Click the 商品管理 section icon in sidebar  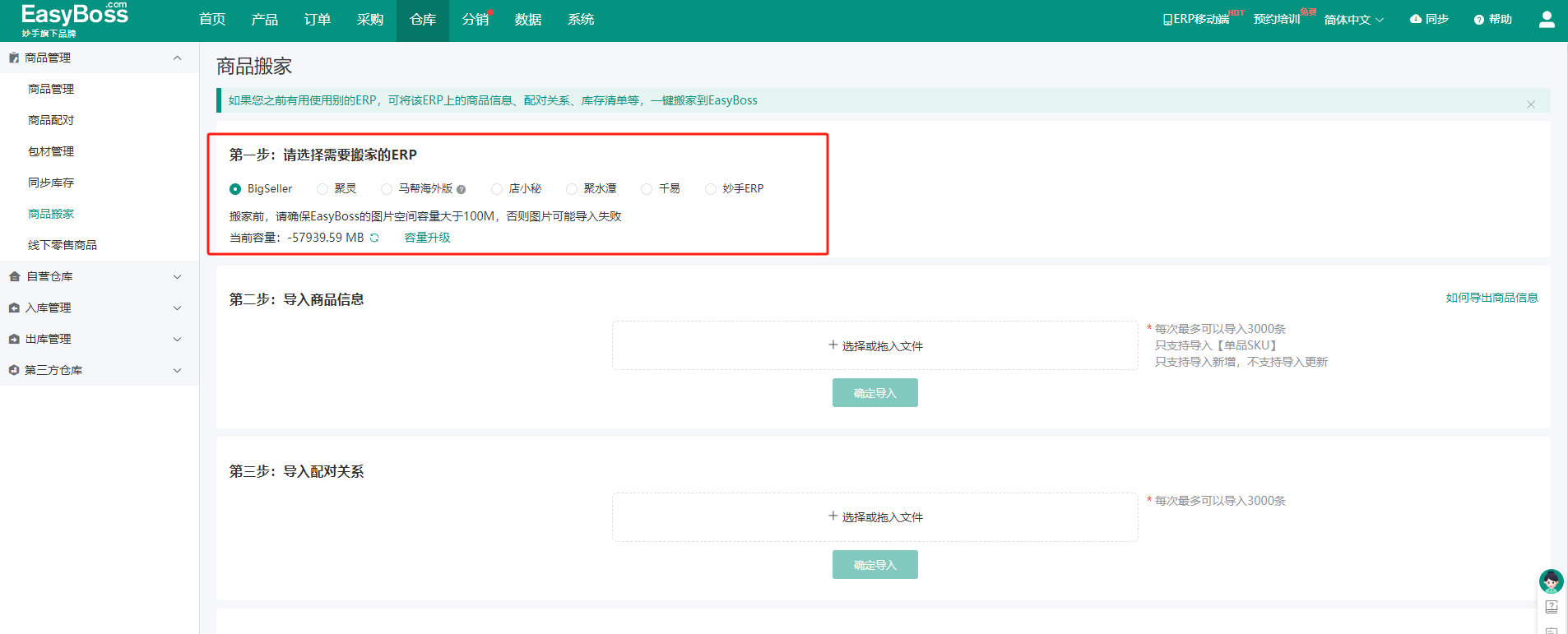point(14,58)
